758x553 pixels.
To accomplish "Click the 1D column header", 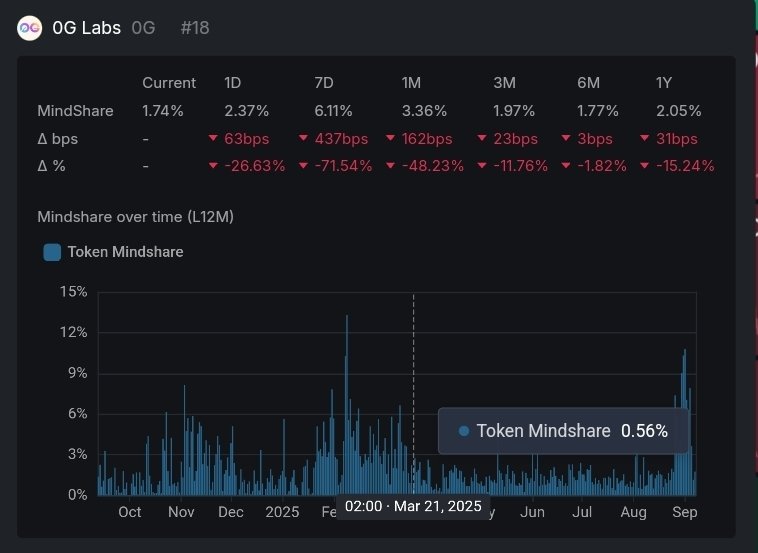I will 233,83.
